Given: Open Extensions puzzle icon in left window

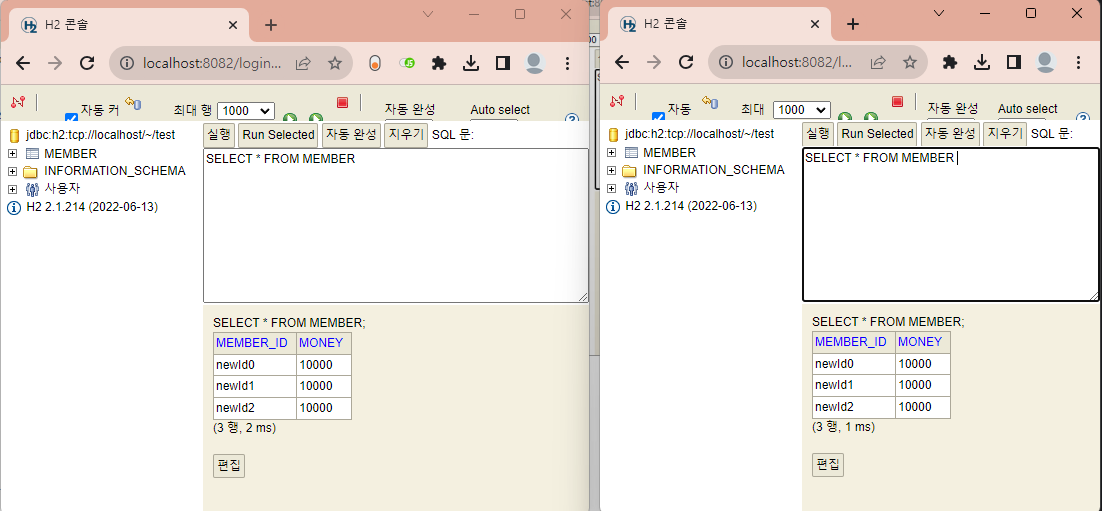Looking at the screenshot, I should pos(439,63).
